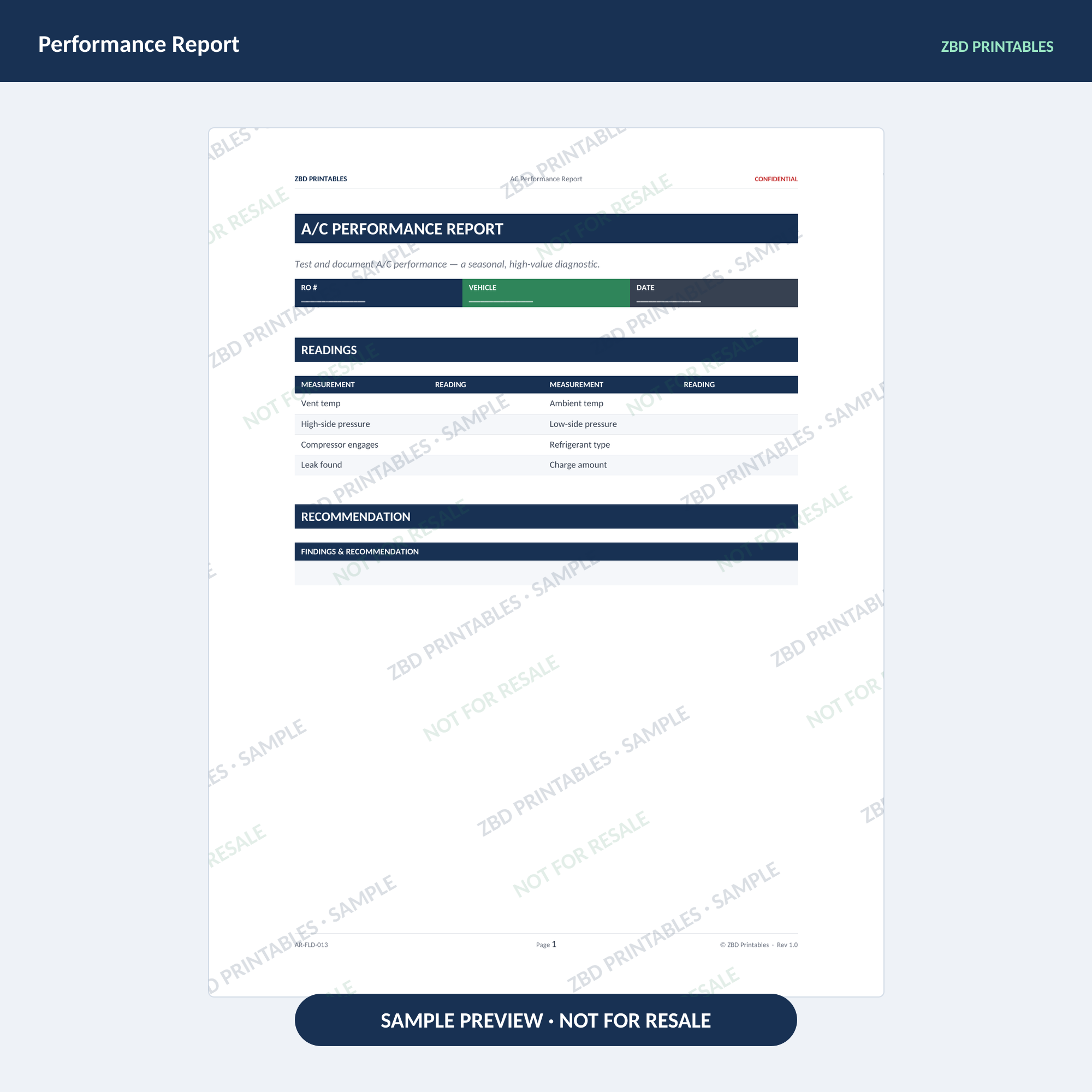Click the Charge amount row label

[578, 465]
